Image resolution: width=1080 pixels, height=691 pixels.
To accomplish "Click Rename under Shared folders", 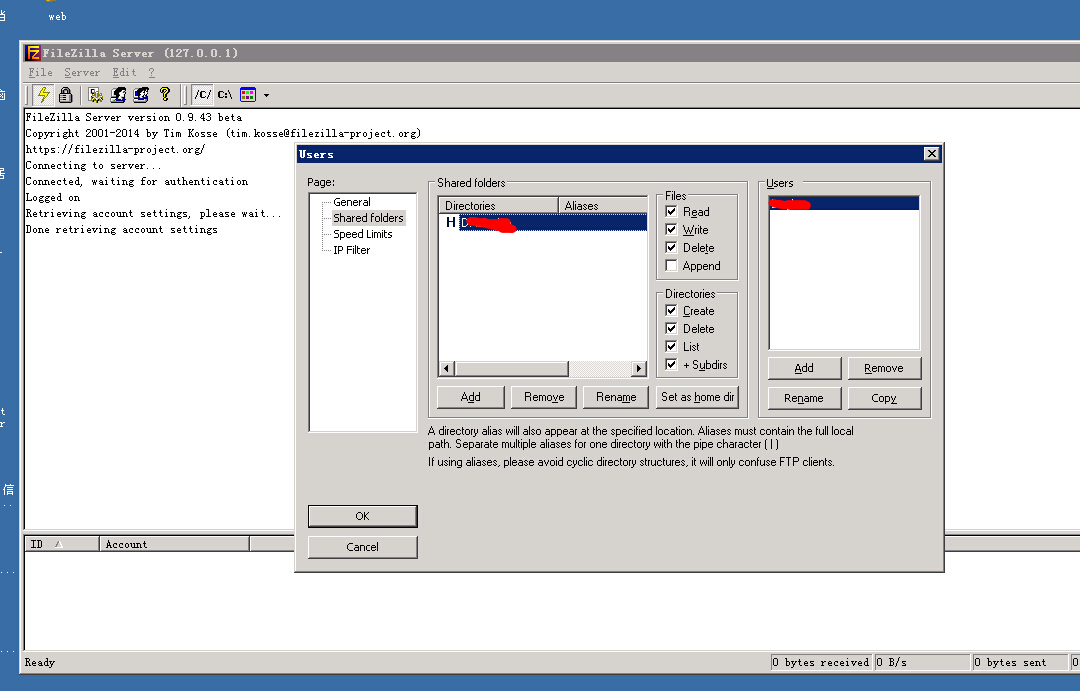I will point(616,397).
